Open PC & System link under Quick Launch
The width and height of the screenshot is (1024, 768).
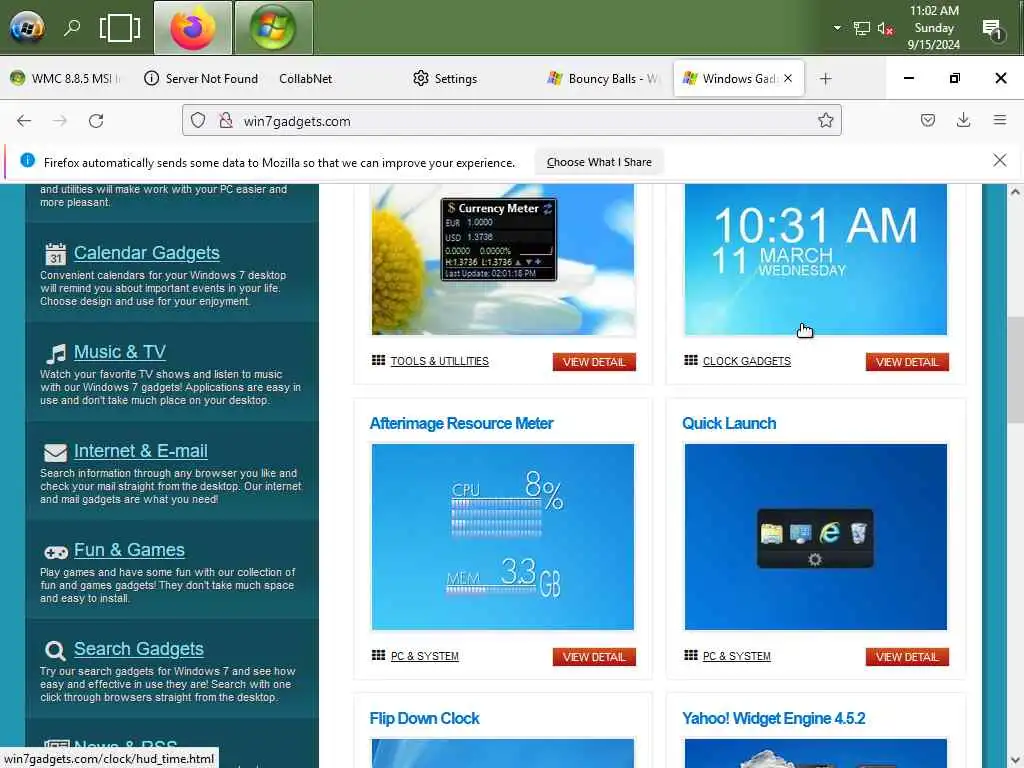[737, 656]
